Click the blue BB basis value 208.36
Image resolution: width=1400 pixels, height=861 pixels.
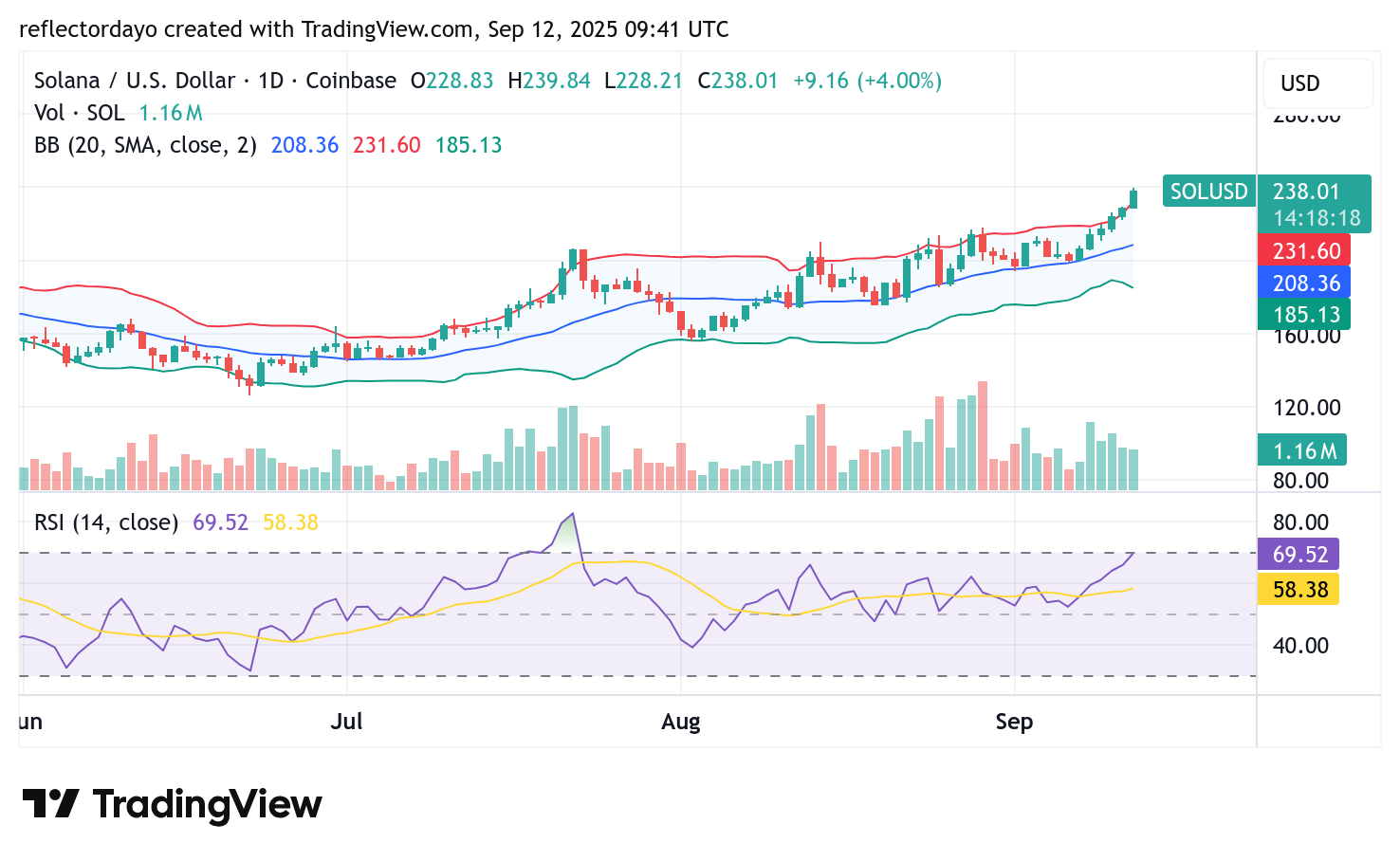304,145
